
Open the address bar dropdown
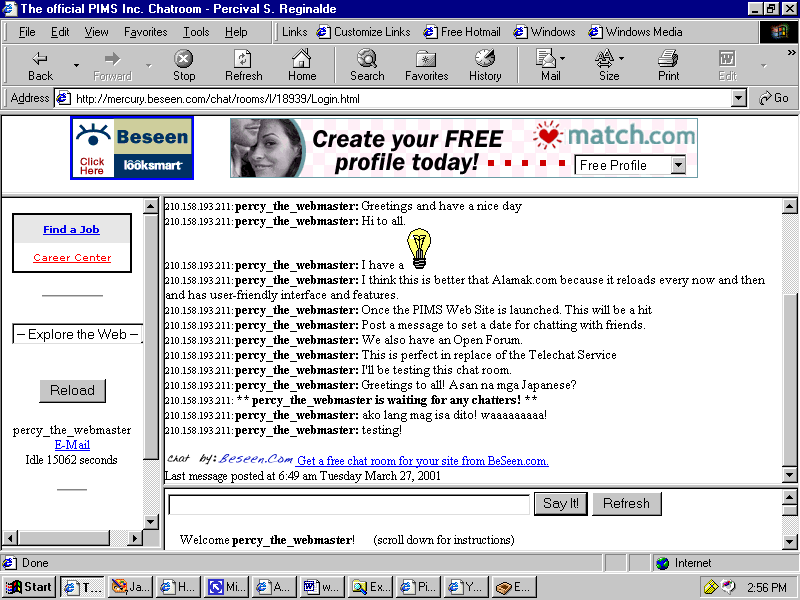[738, 98]
